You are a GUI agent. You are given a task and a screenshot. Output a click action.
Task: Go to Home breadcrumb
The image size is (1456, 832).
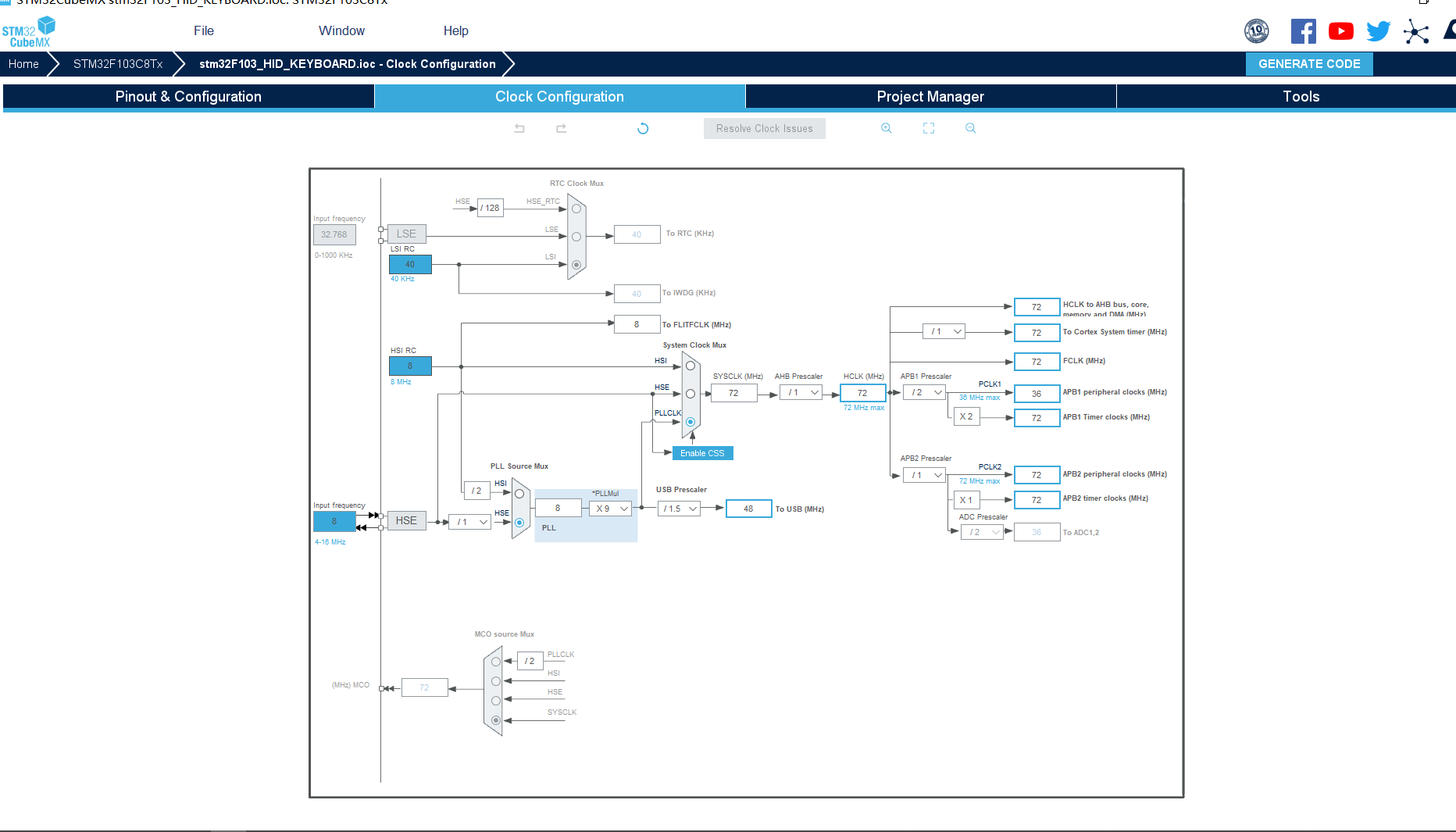pyautogui.click(x=23, y=64)
